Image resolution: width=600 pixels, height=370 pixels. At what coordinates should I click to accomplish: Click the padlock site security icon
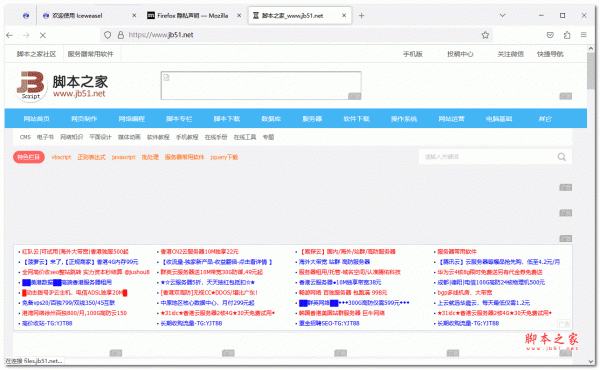121,35
